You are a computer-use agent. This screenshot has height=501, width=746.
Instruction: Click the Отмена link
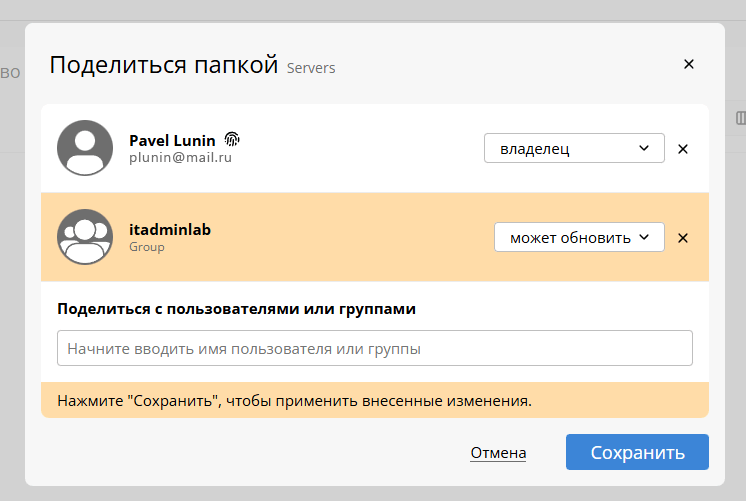click(x=498, y=452)
